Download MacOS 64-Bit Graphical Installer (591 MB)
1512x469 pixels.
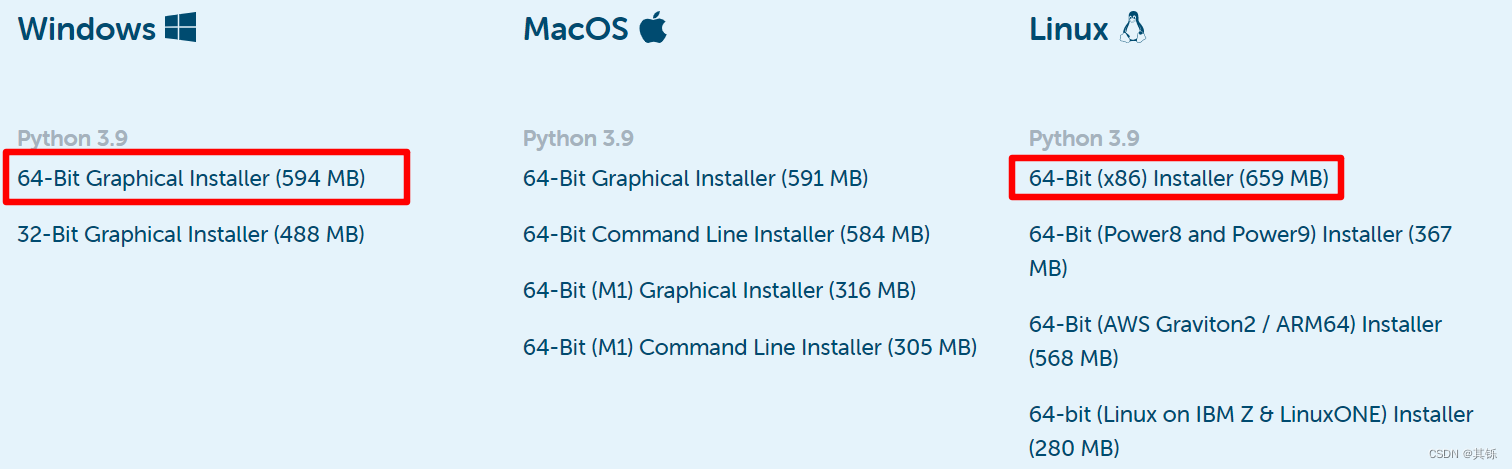(695, 179)
